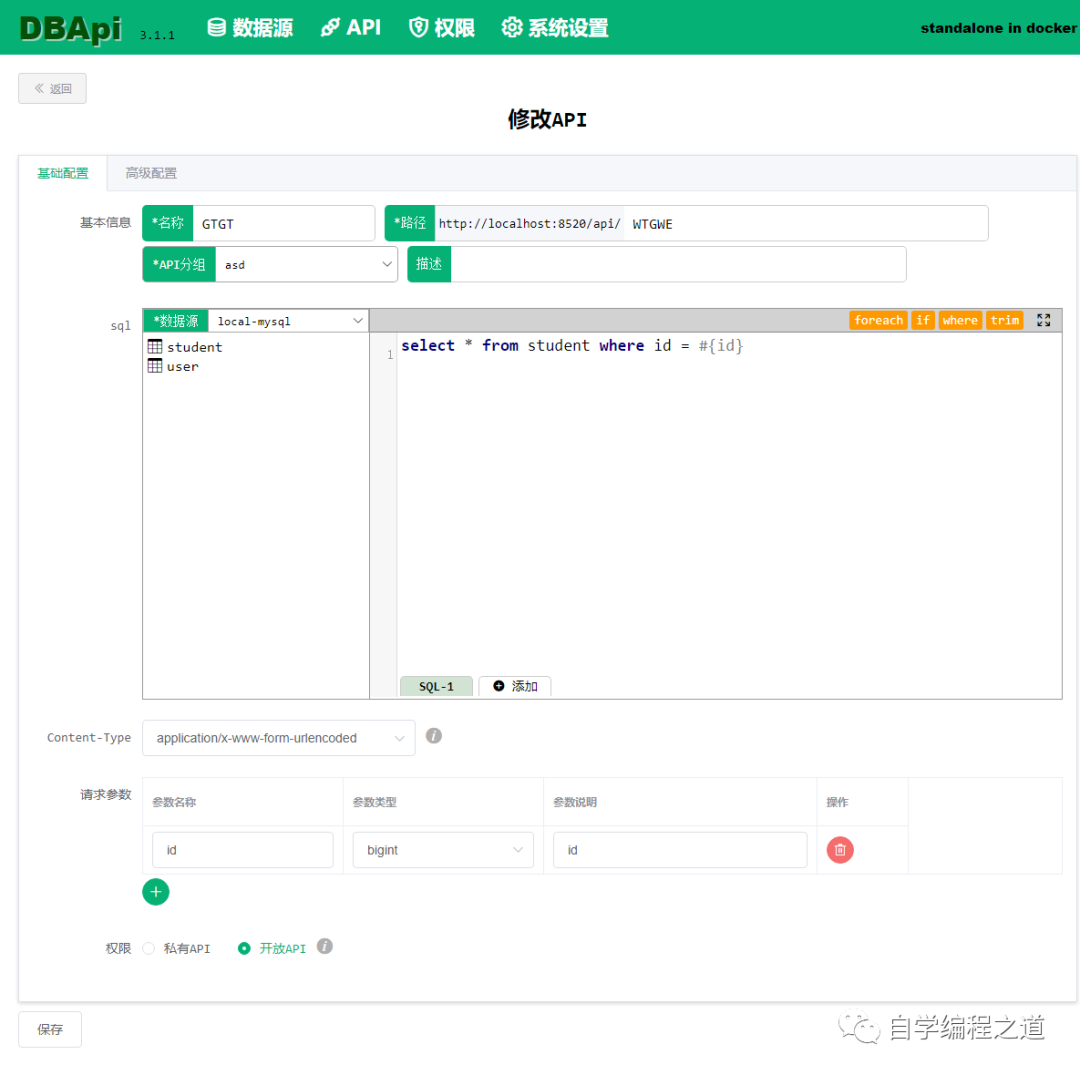
Task: Select the 私有API radio option
Action: pos(149,948)
